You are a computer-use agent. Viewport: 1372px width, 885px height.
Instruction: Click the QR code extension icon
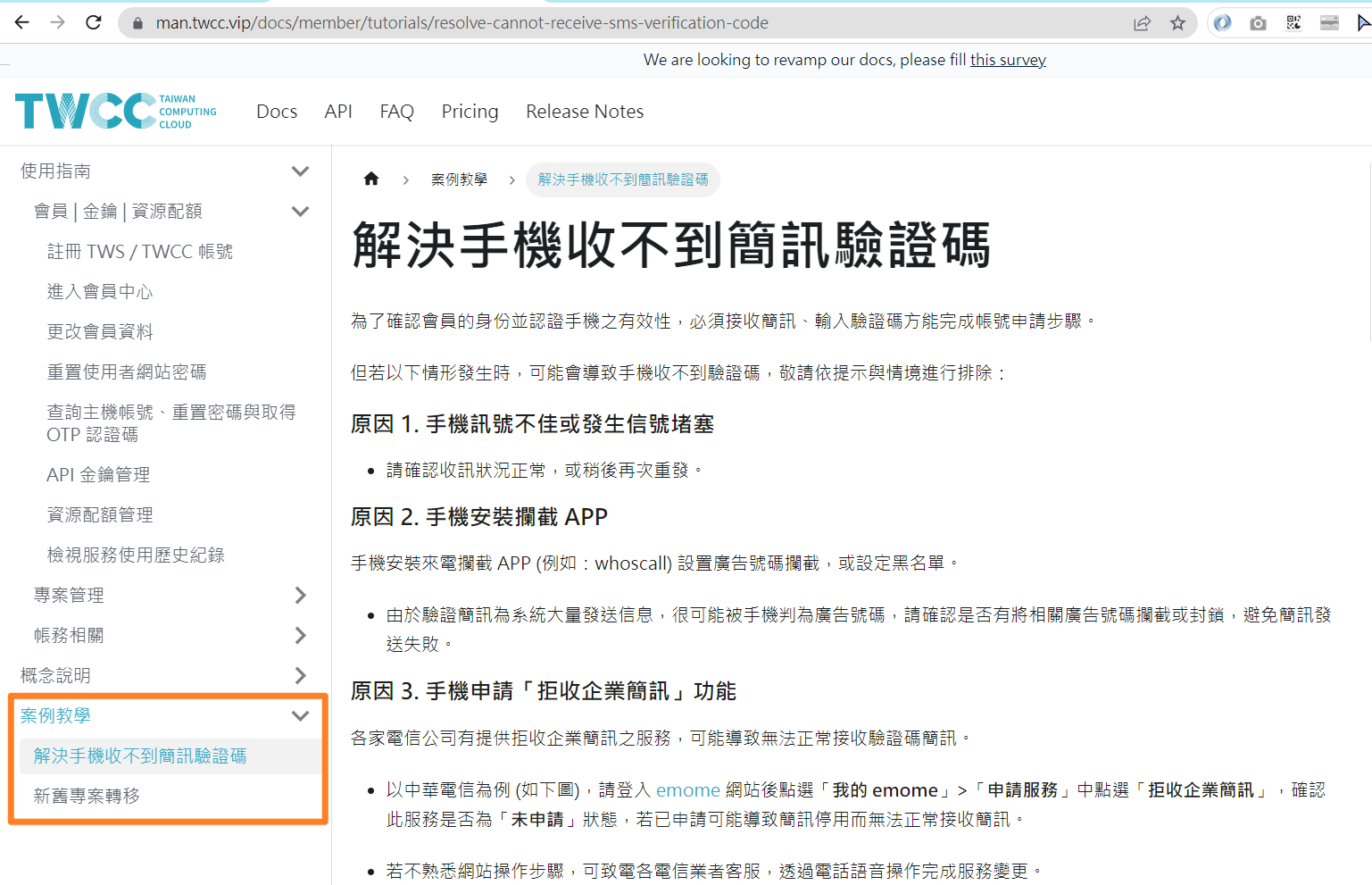click(1293, 22)
